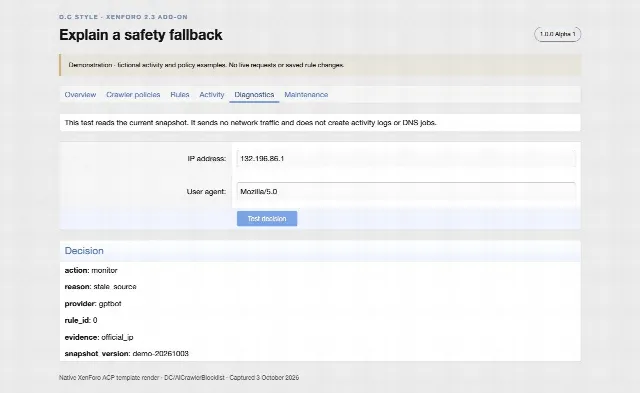Click into the User agent field

click(x=406, y=191)
